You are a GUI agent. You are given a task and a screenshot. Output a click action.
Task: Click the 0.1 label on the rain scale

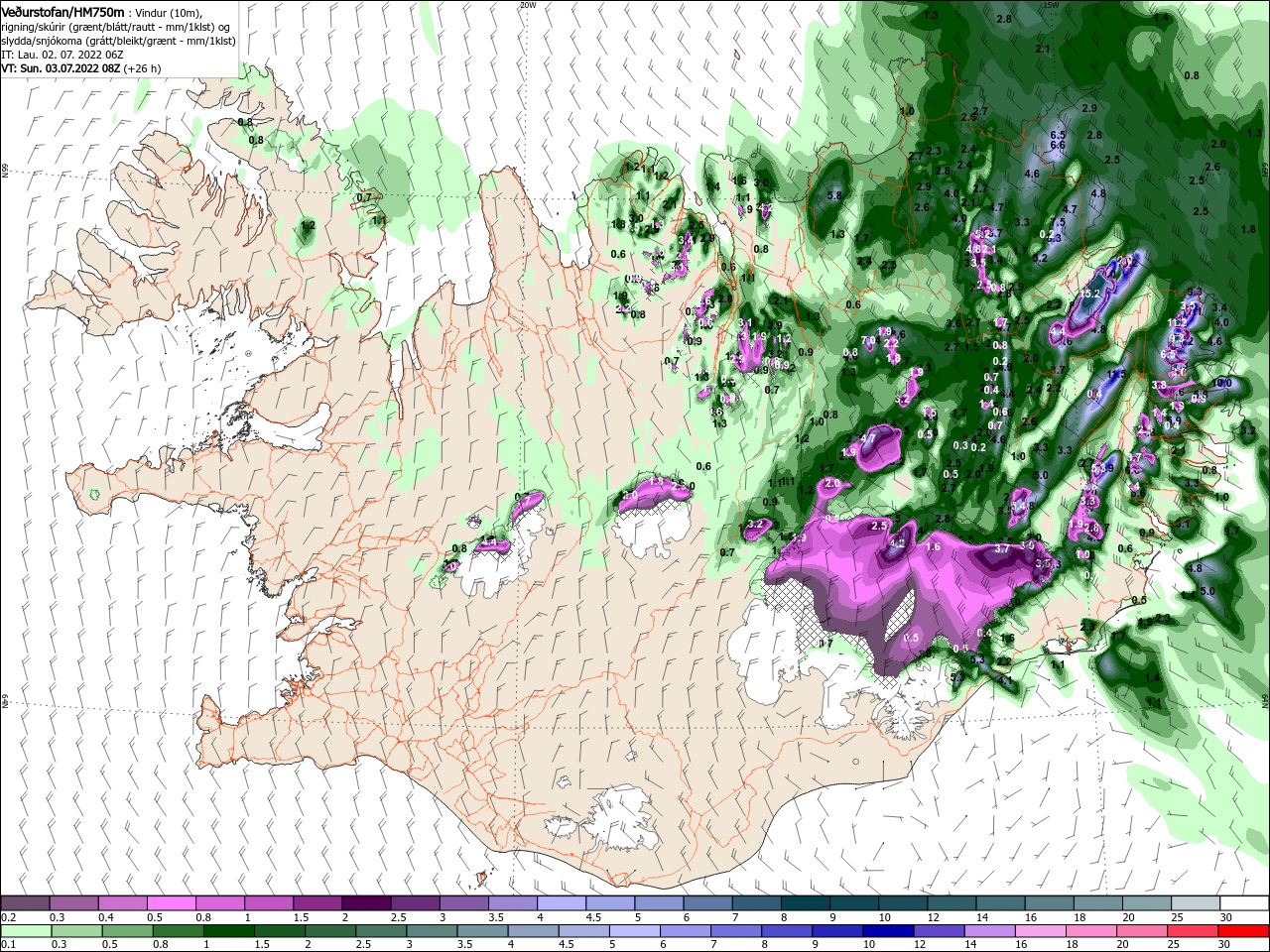[x=8, y=945]
